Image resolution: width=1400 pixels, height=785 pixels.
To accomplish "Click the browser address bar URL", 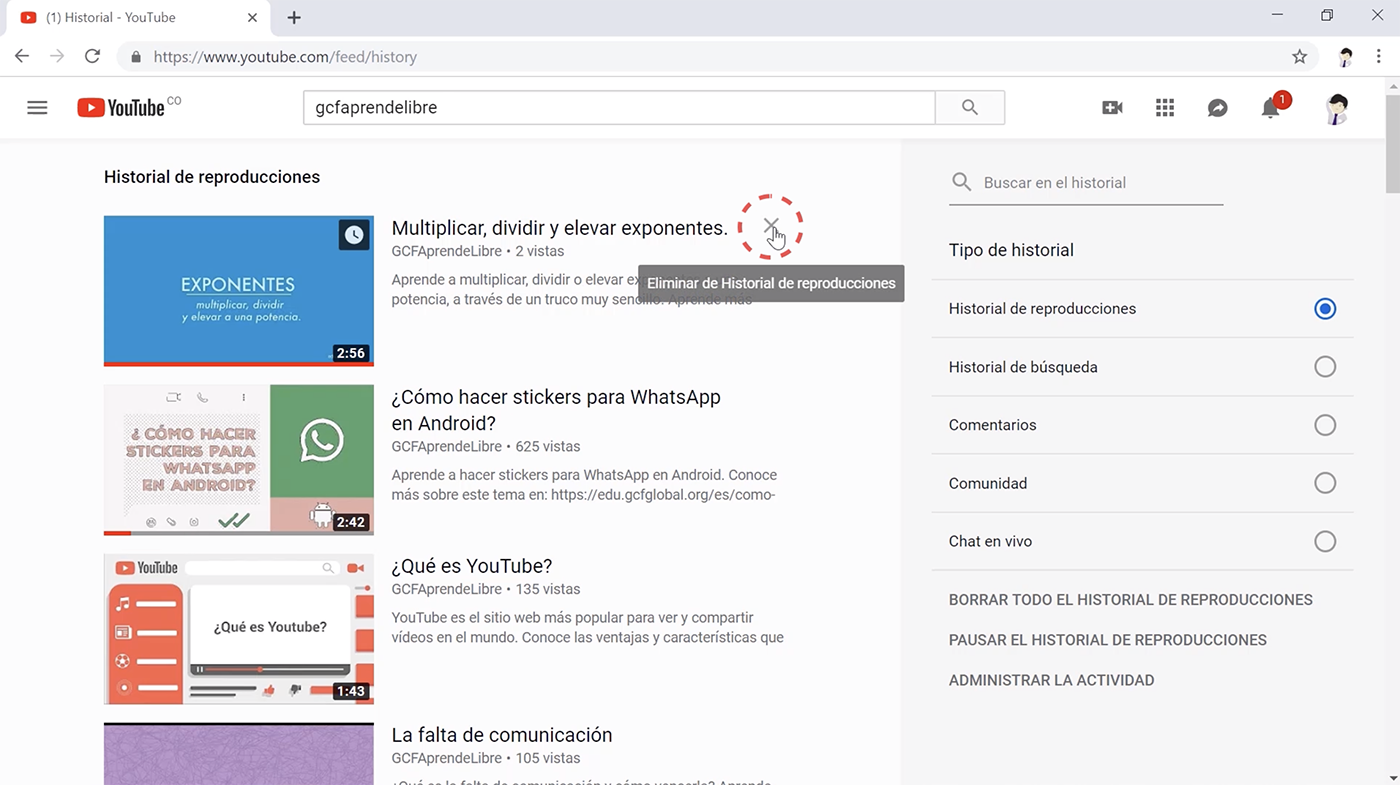I will coord(285,57).
